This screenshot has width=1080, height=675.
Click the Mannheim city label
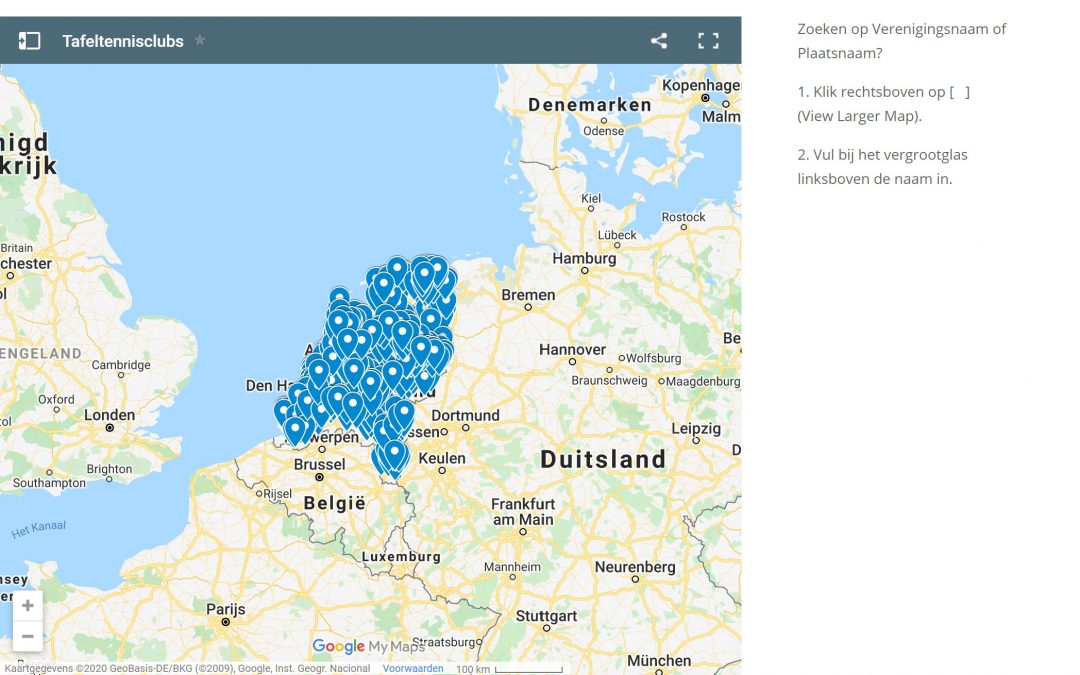[512, 567]
